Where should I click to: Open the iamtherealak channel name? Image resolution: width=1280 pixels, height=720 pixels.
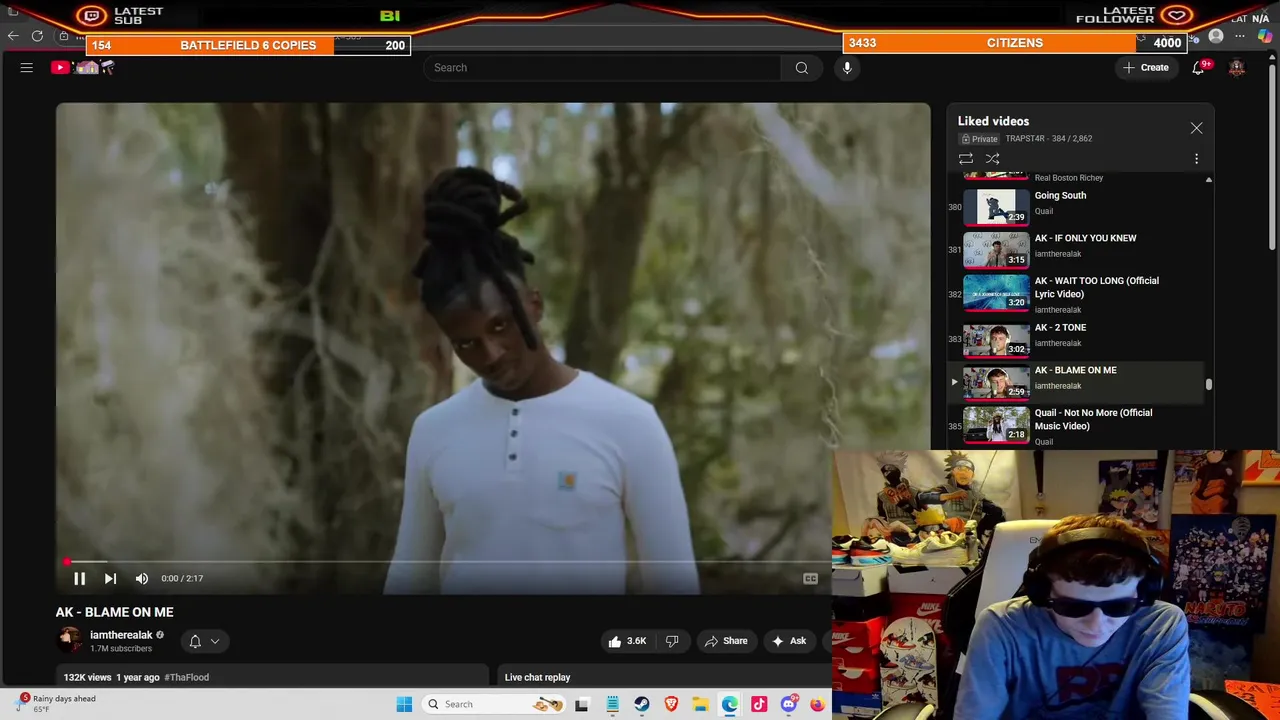(121, 635)
